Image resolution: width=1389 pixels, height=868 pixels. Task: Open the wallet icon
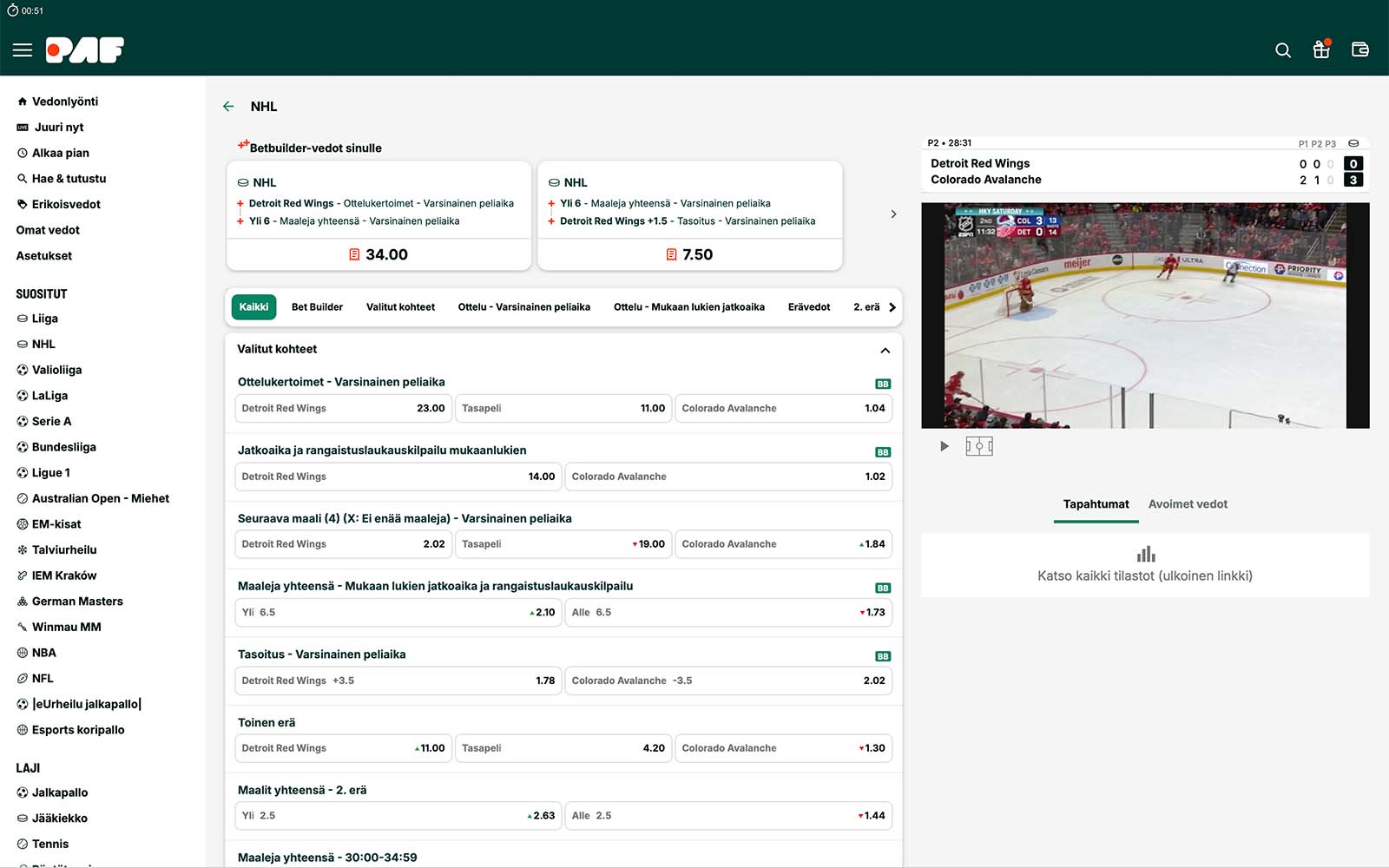coord(1360,49)
